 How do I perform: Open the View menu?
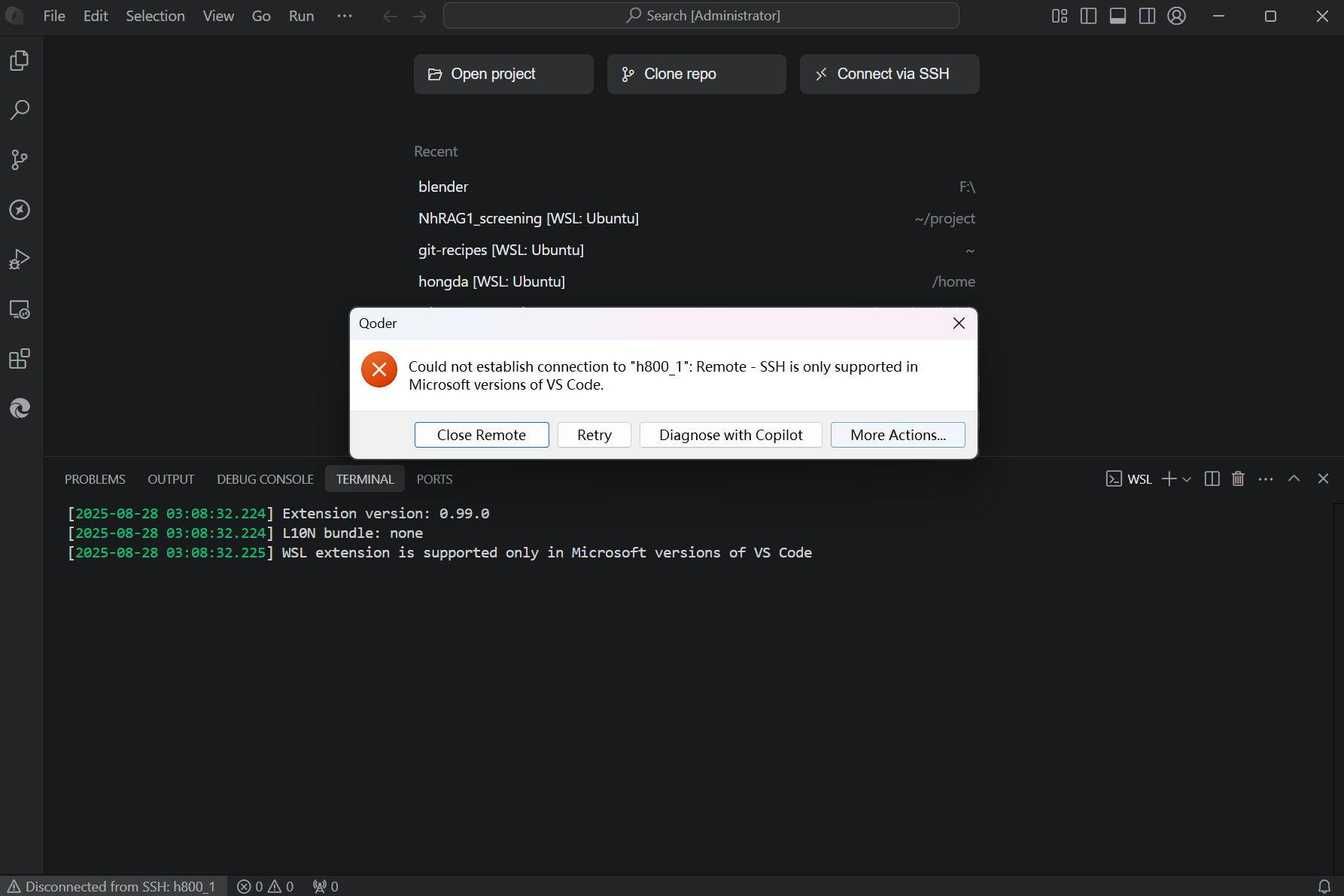click(218, 16)
